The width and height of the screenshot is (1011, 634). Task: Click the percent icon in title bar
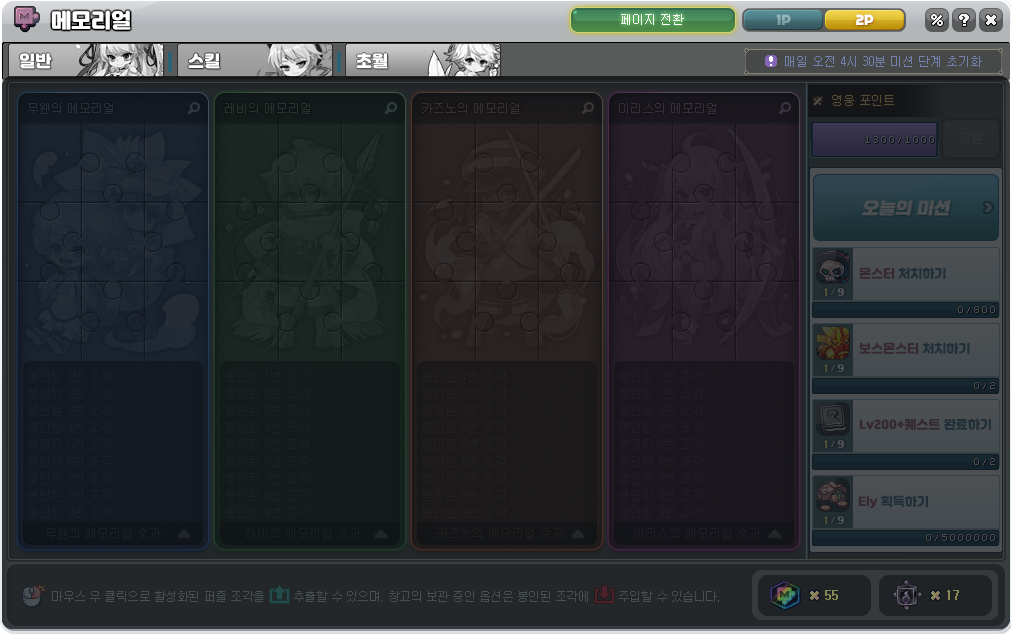tap(936, 20)
